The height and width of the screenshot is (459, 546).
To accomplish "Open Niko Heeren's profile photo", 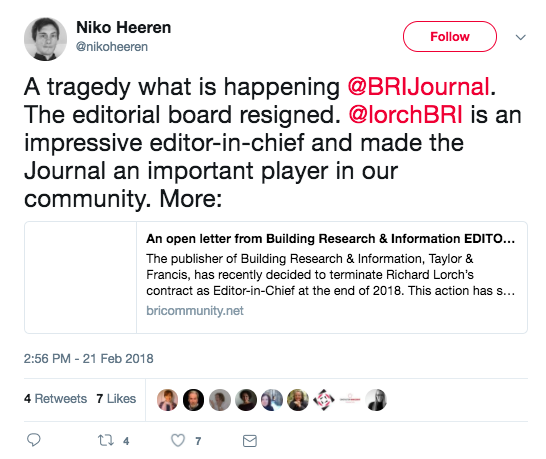I will click(45, 39).
